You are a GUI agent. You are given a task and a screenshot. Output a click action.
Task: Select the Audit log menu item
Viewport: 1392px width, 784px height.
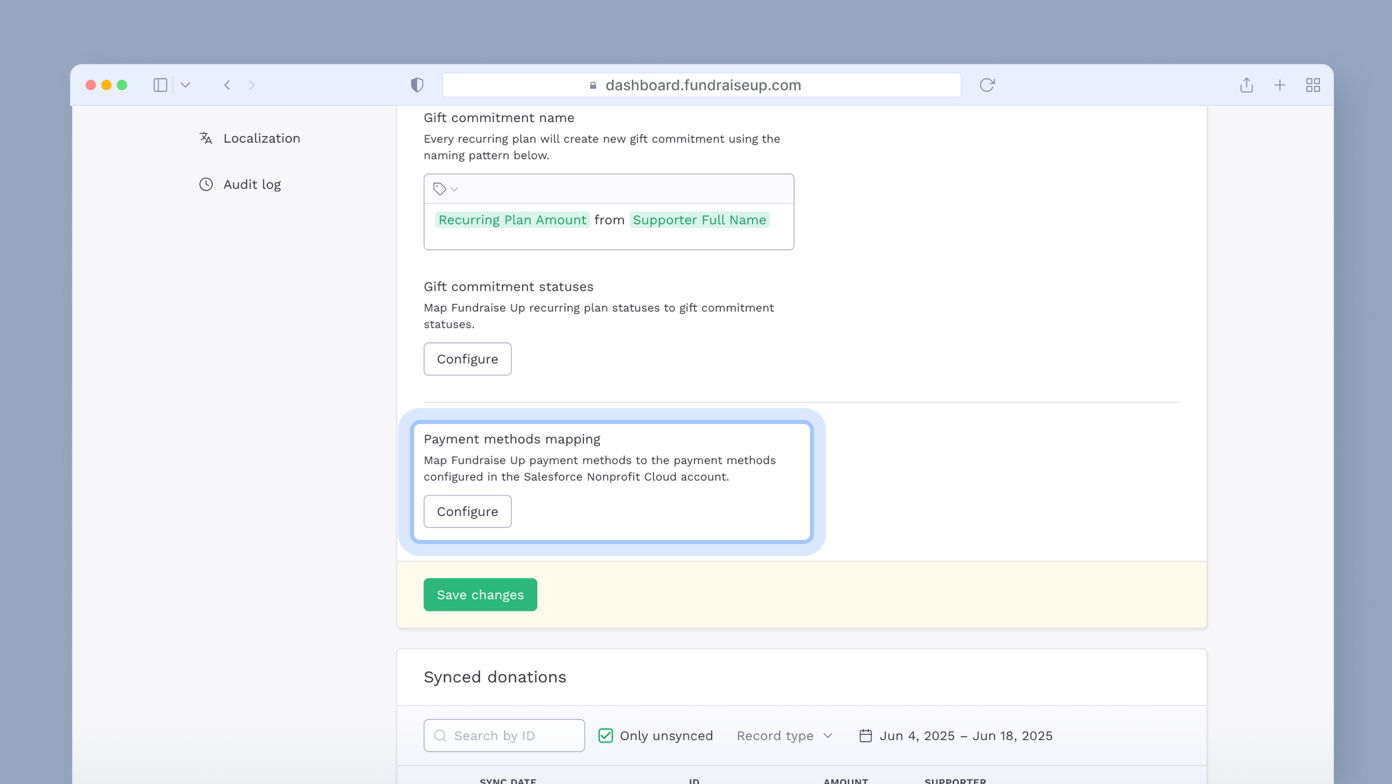[x=252, y=184]
